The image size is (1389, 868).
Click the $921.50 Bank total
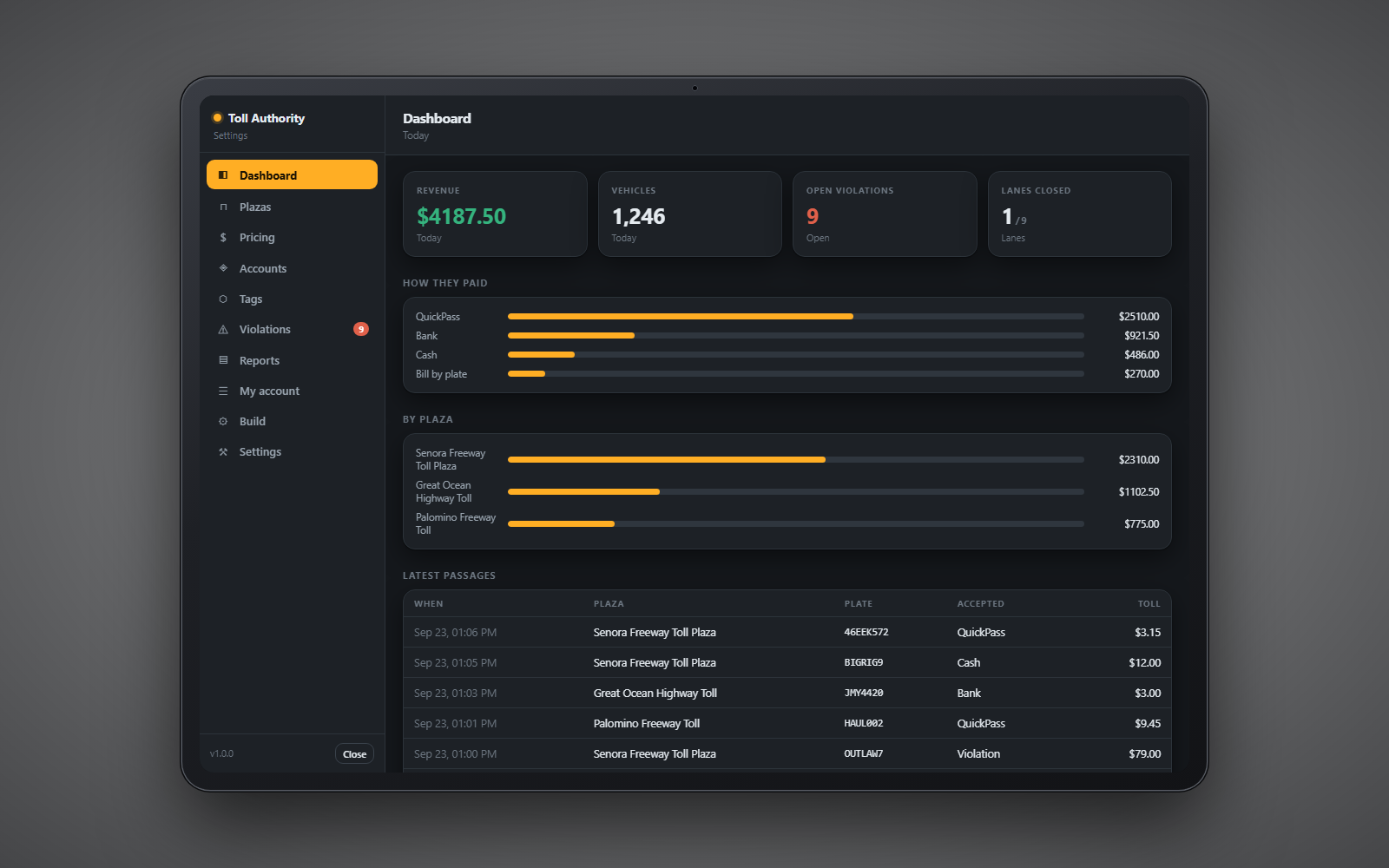1142,336
